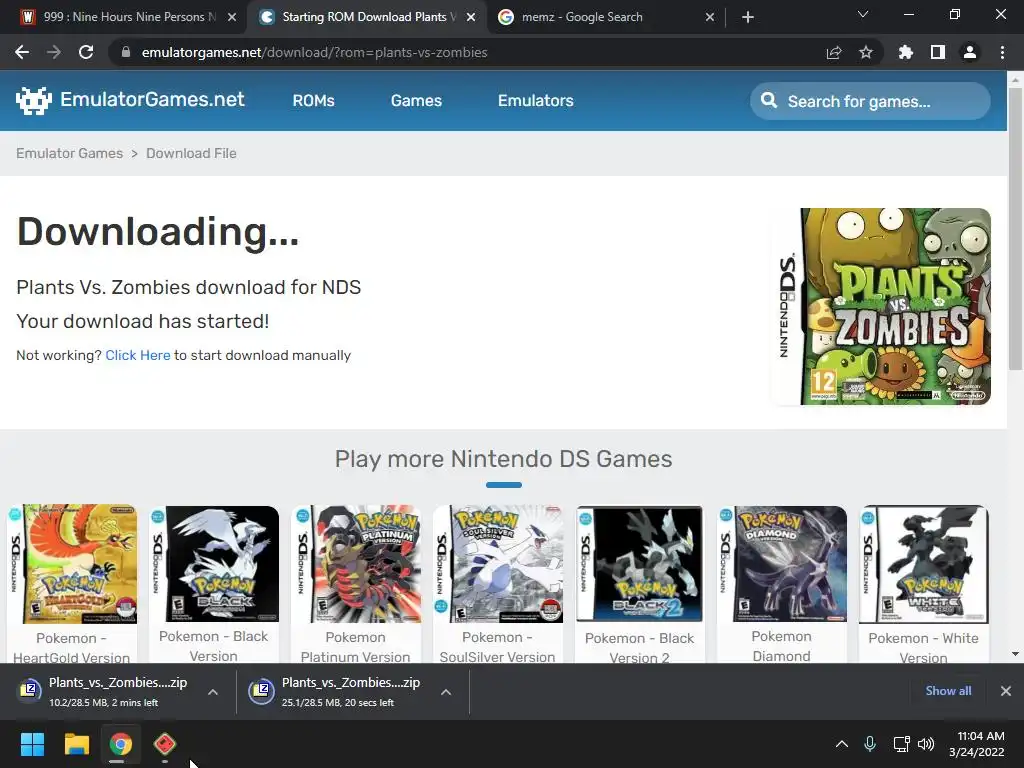Open Pokemon Platinum Version cover
This screenshot has height=768, width=1024.
coord(356,564)
